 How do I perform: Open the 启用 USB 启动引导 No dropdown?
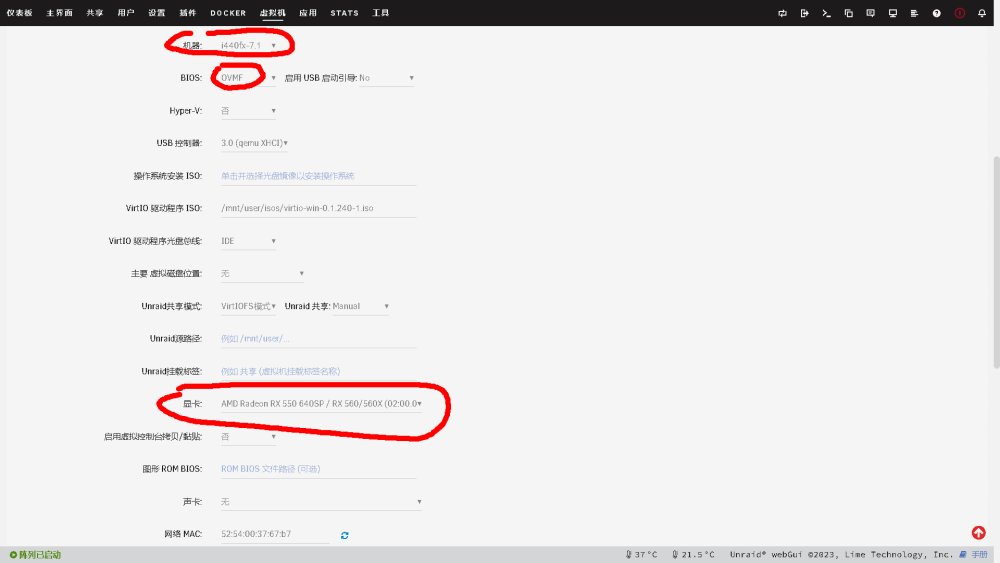386,78
